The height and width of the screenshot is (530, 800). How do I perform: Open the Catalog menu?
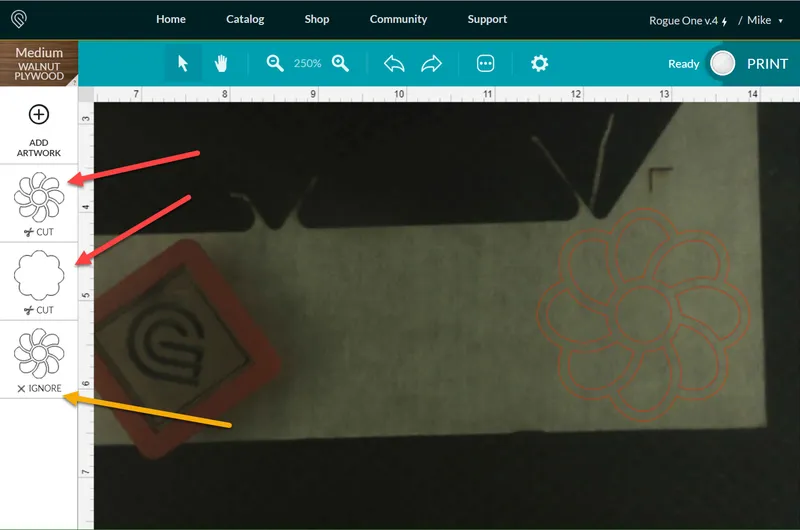point(245,19)
